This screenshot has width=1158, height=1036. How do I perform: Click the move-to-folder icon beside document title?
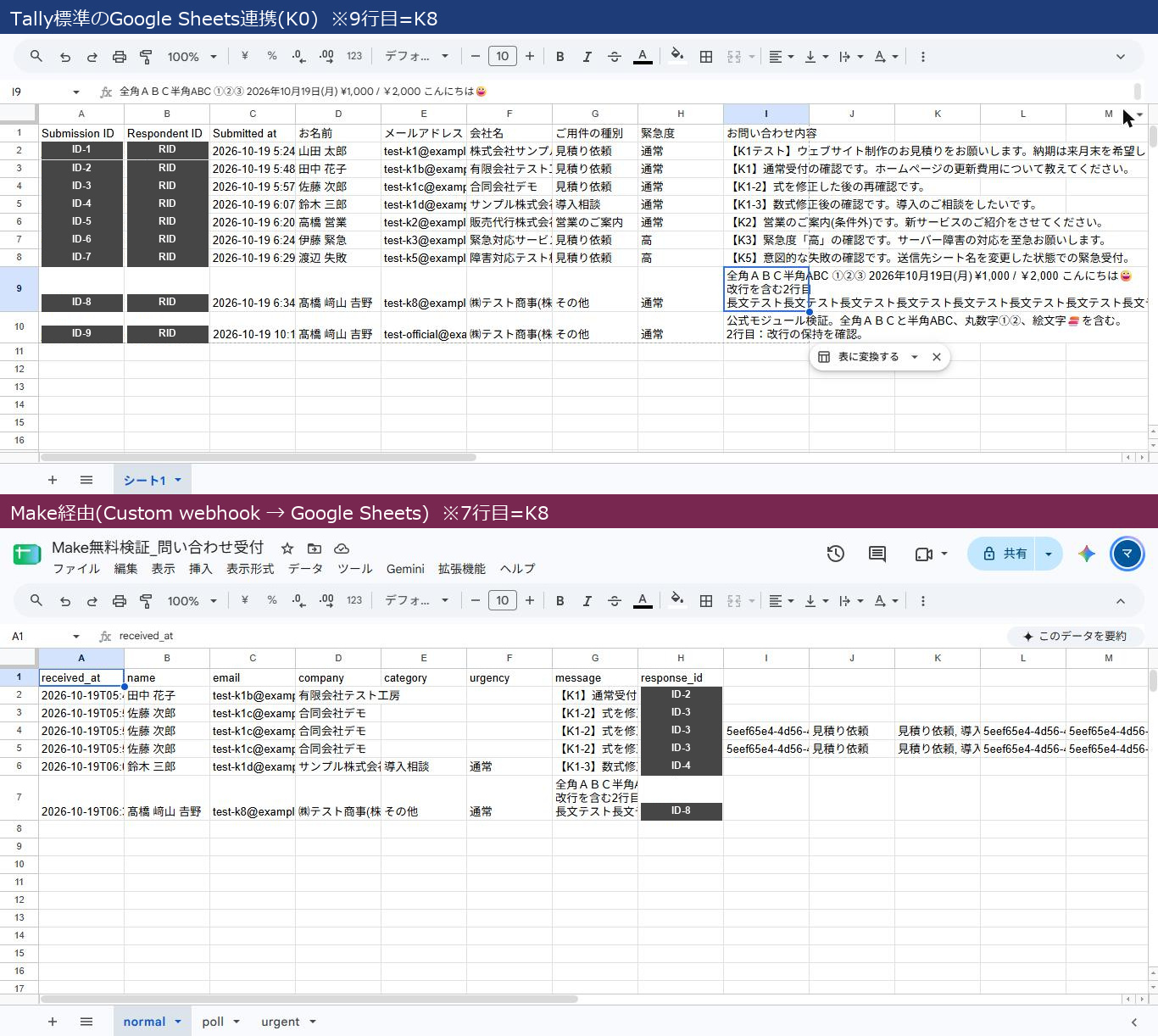[315, 549]
